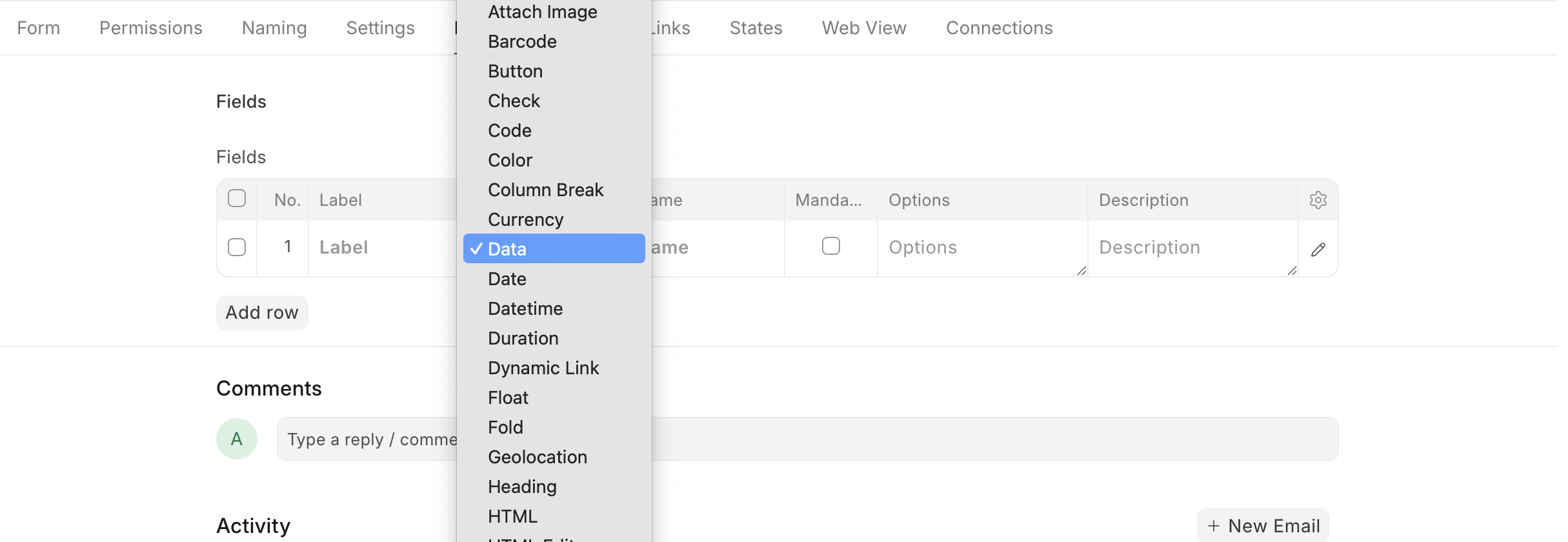This screenshot has width=1568, height=542.
Task: Enable the Mandatory checkbox for row 1
Action: coord(830,246)
